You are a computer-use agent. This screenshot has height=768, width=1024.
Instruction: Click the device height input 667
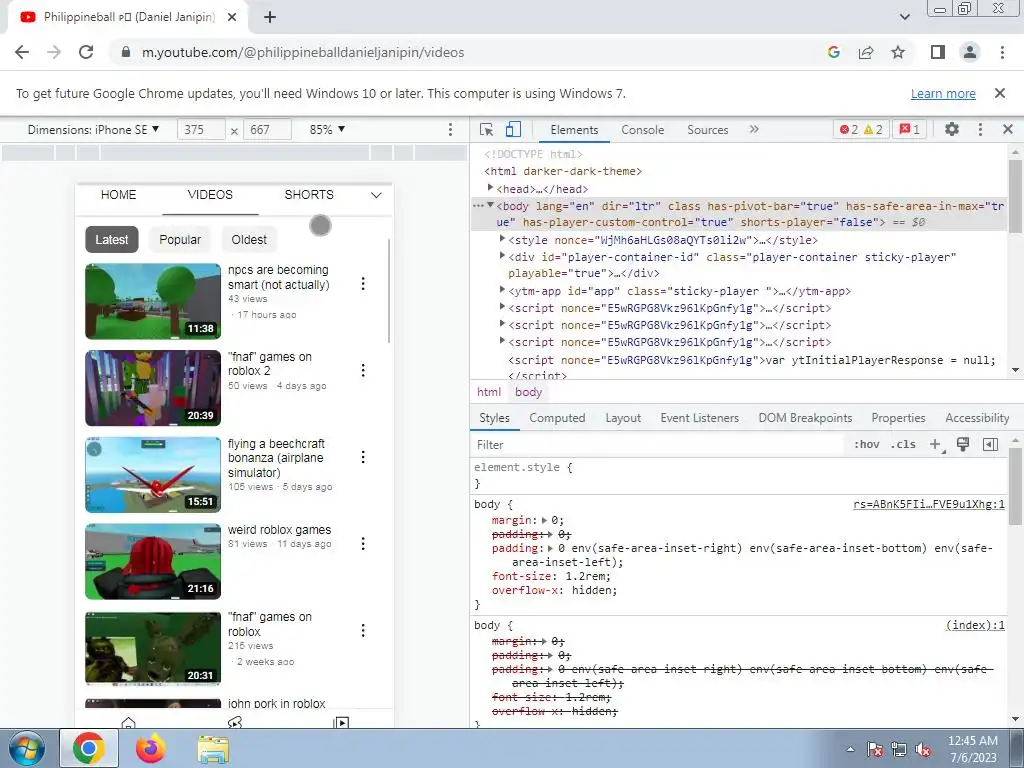[x=267, y=129]
